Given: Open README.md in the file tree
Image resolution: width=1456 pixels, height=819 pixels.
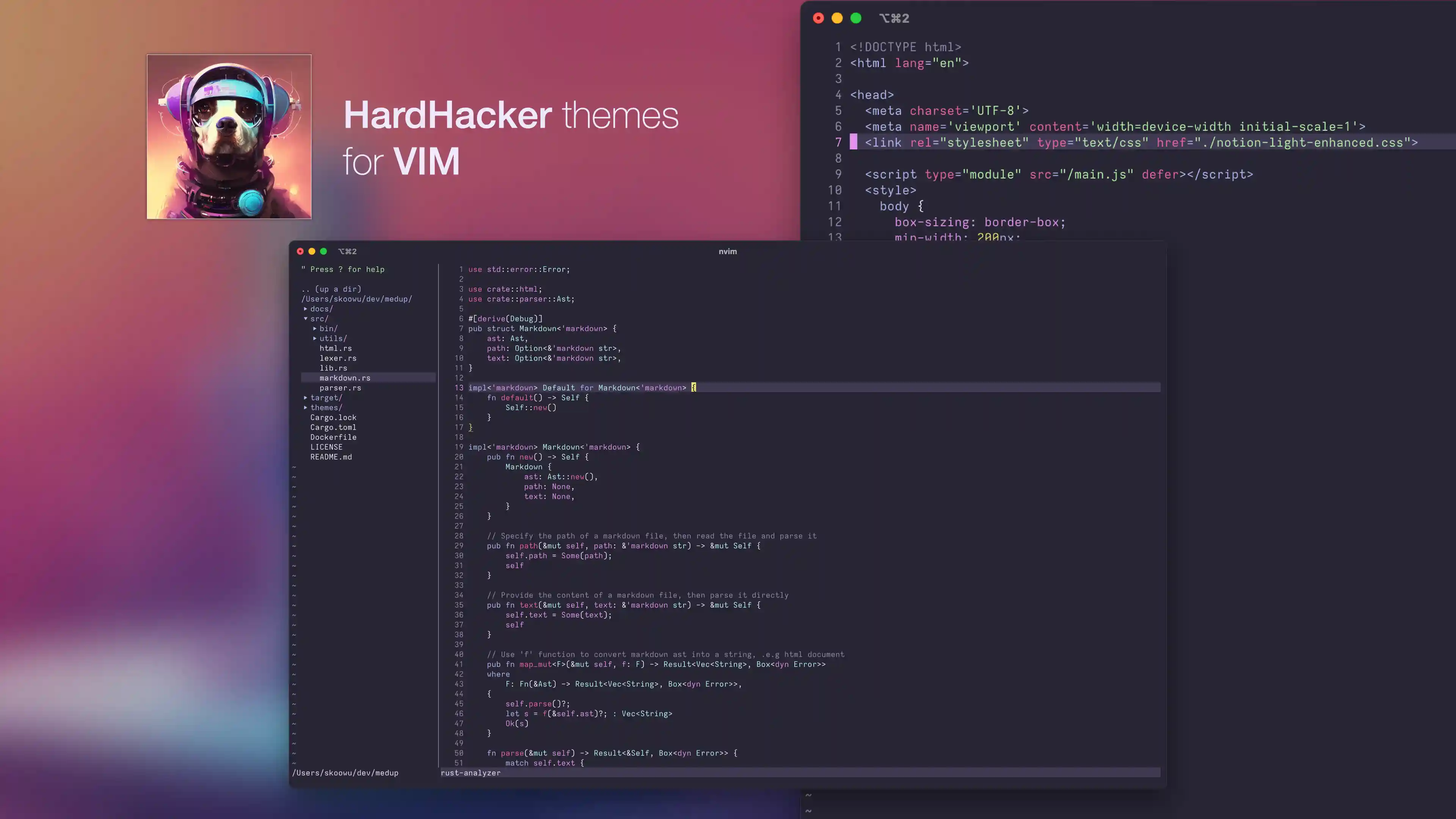Looking at the screenshot, I should coord(331,457).
